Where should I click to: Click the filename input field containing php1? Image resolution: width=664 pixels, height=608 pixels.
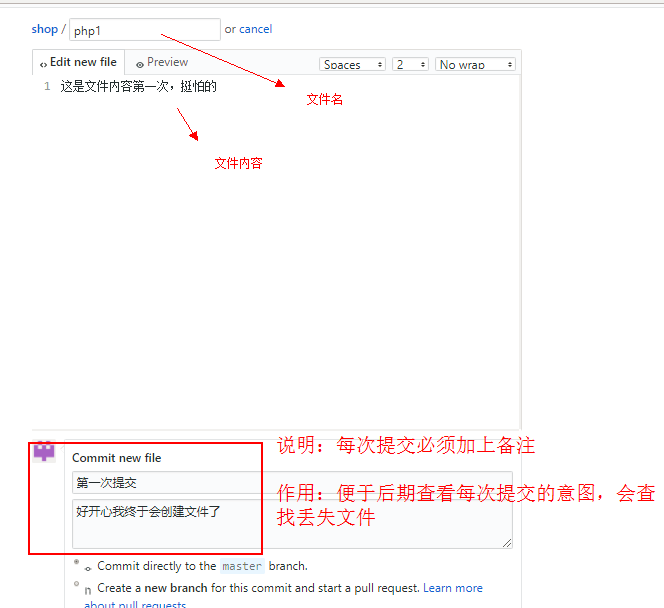click(x=144, y=30)
